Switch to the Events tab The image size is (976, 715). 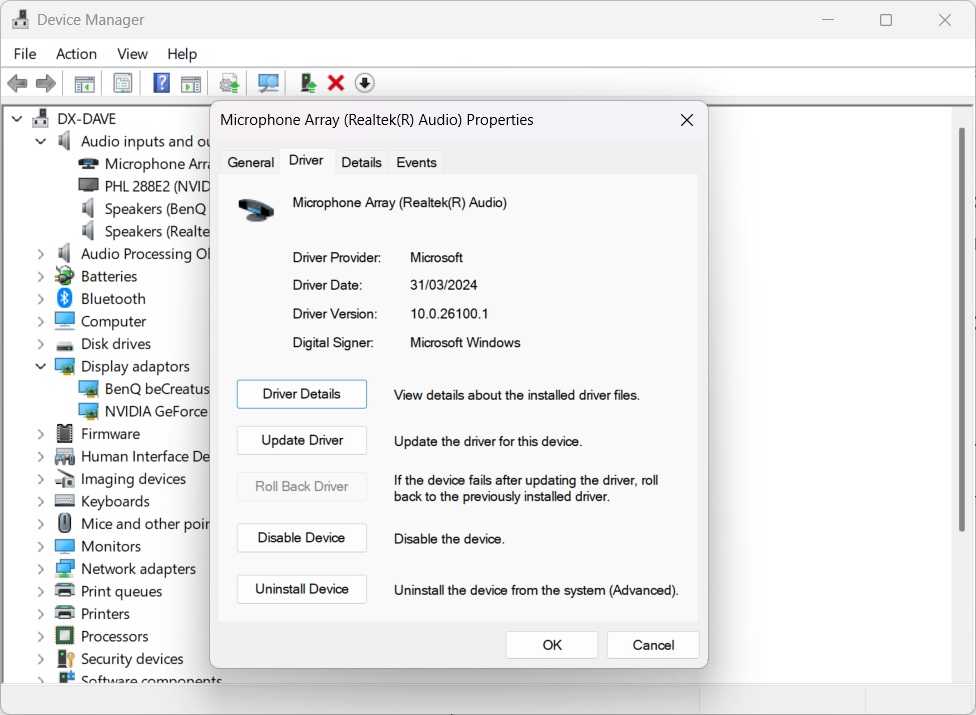pyautogui.click(x=416, y=162)
